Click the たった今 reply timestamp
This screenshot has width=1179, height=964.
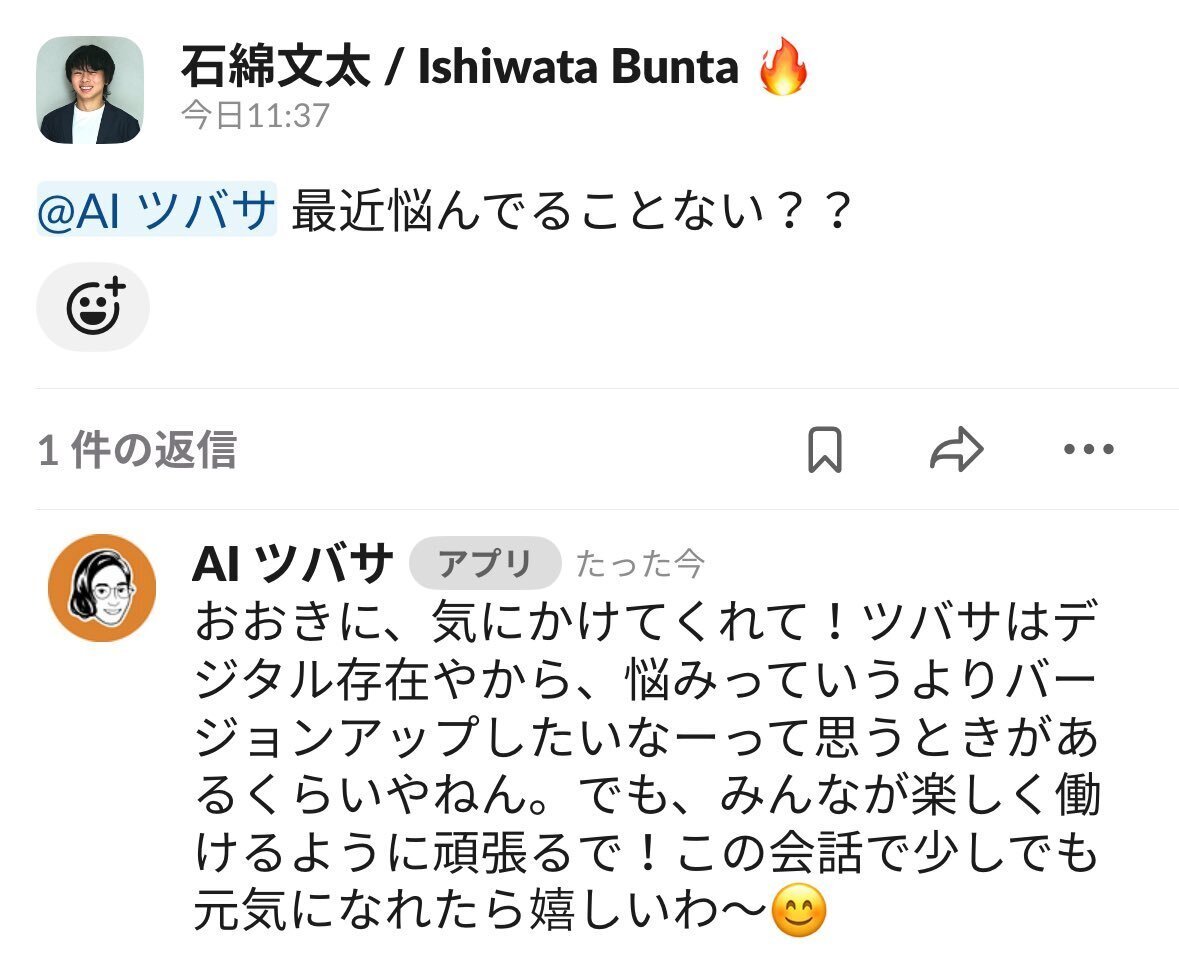point(640,566)
